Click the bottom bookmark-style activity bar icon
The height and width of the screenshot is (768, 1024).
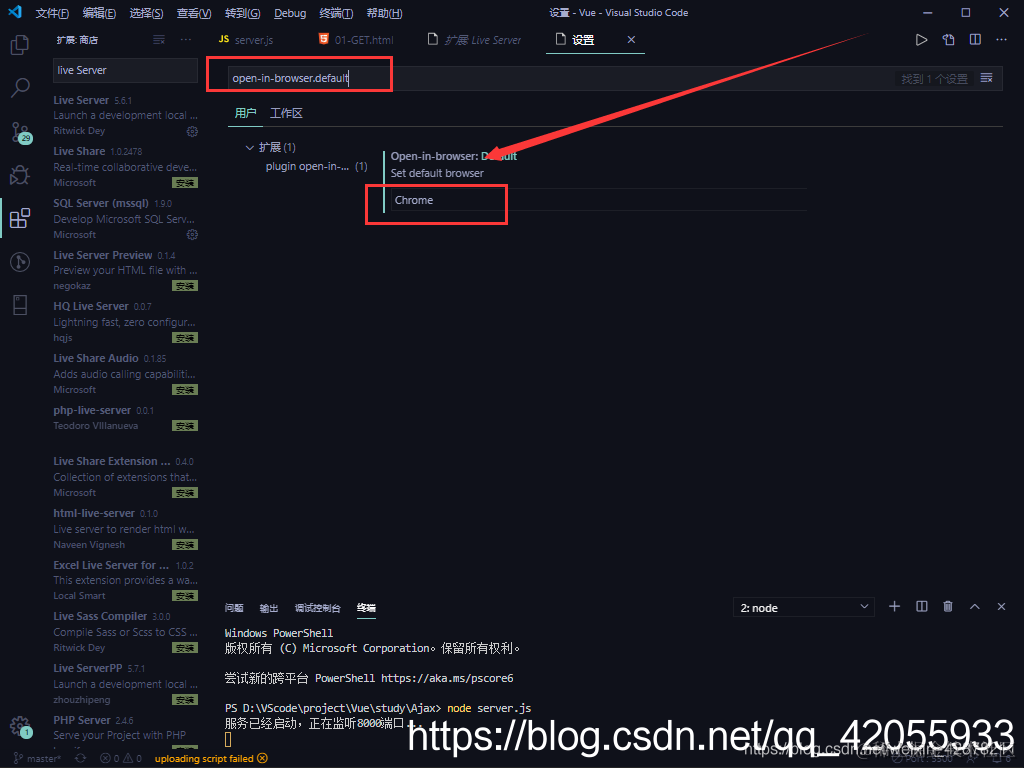pos(20,305)
